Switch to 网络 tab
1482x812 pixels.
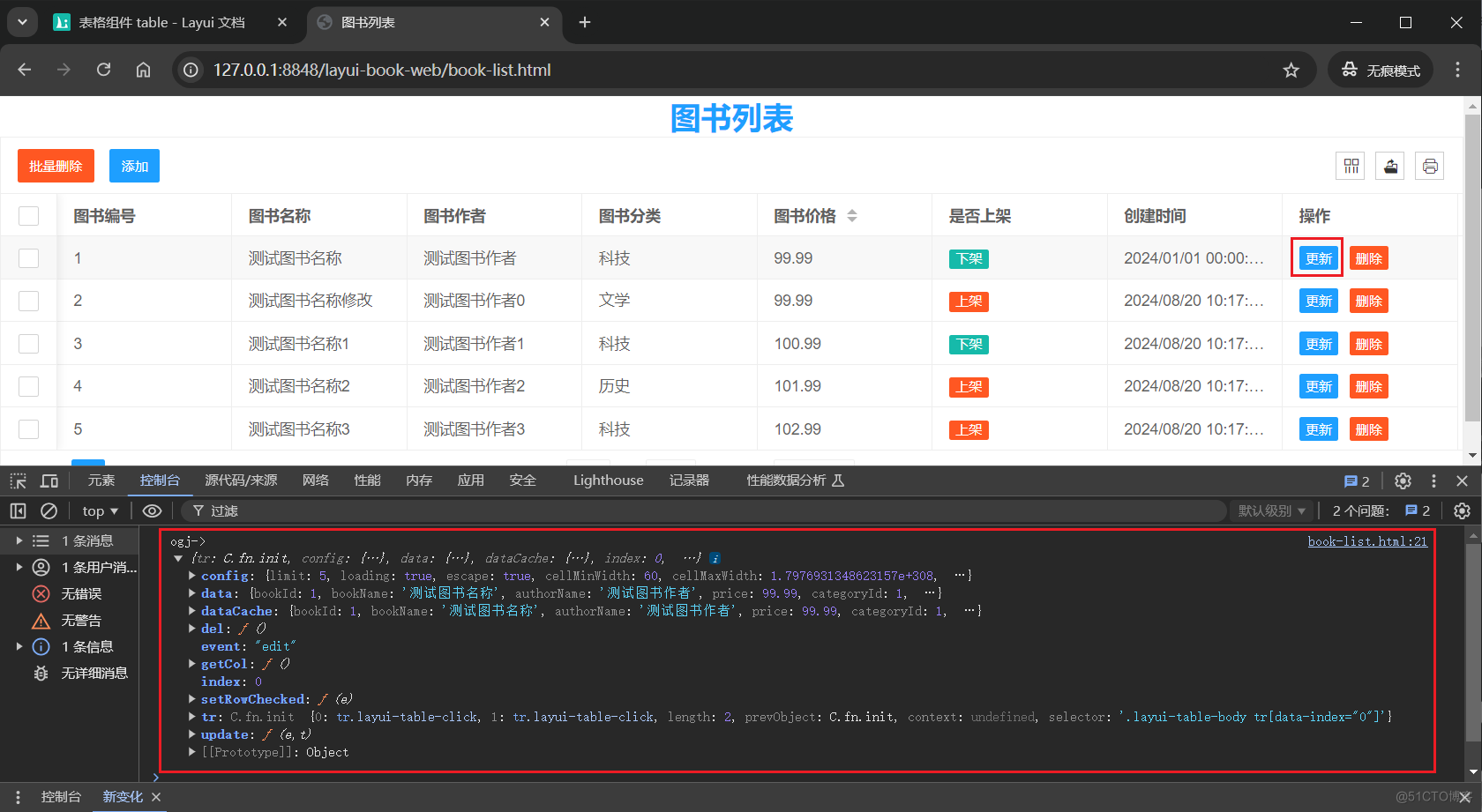point(316,480)
